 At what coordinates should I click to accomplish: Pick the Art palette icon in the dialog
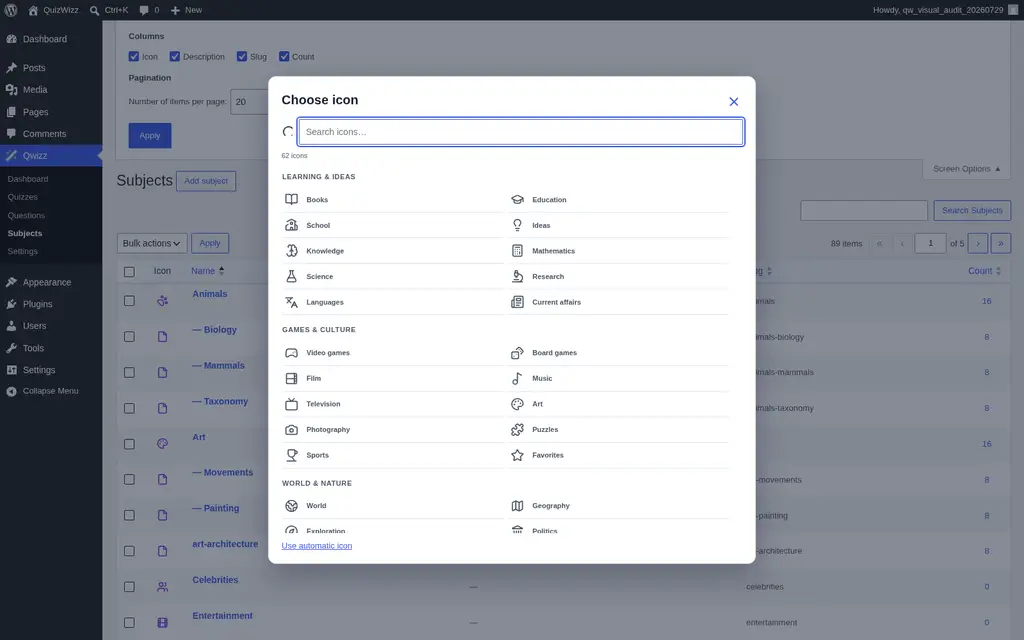tap(618, 404)
